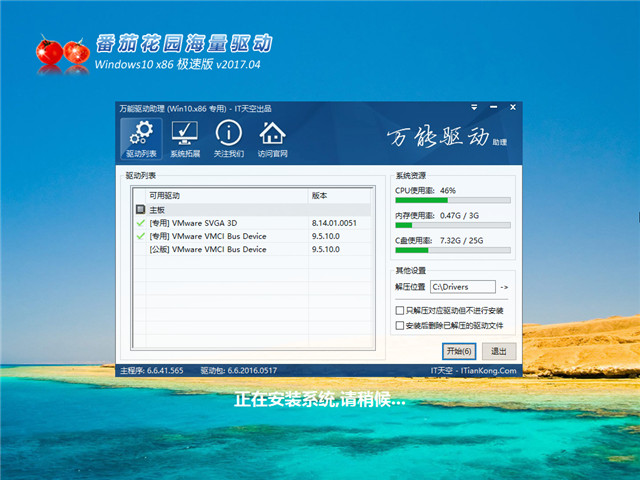Click the 解压位置 path field C:\Drivers
This screenshot has height=480, width=640.
[463, 287]
